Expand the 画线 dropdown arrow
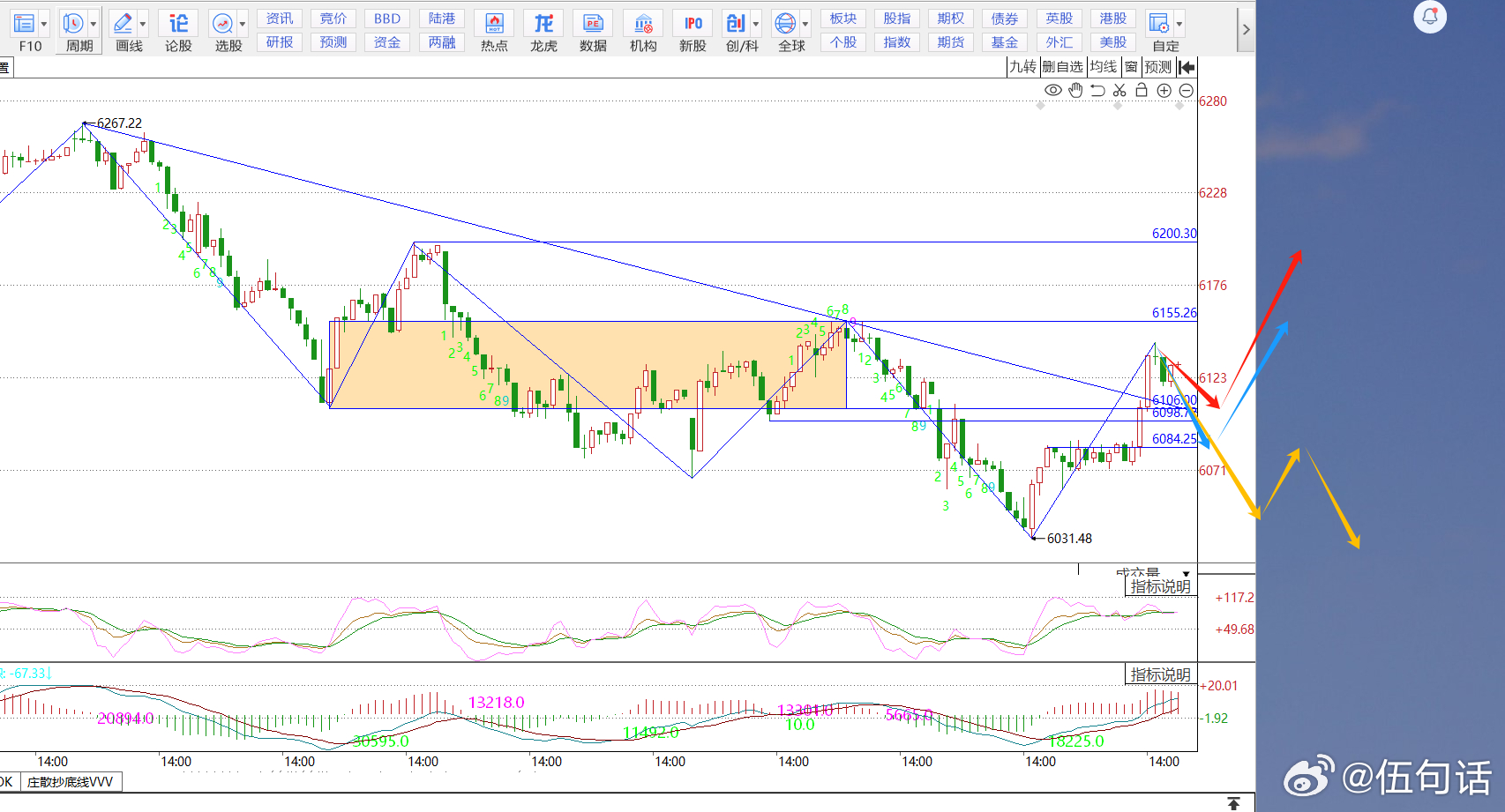The height and width of the screenshot is (812, 1505). [x=143, y=24]
